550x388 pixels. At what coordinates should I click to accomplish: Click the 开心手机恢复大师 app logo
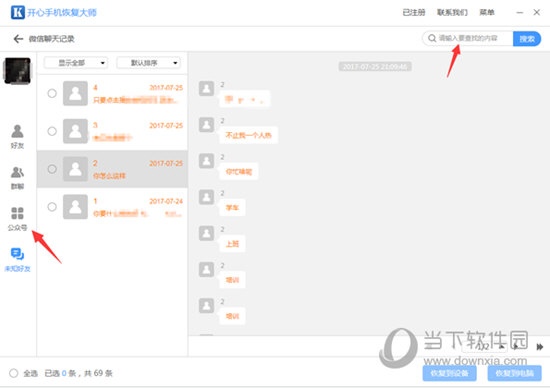point(18,12)
